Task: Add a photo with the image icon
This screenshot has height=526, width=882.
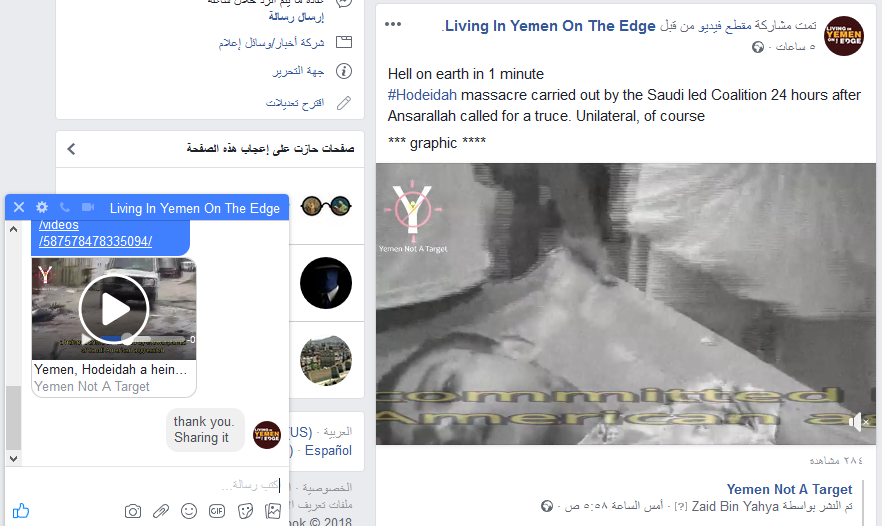Action: [273, 511]
